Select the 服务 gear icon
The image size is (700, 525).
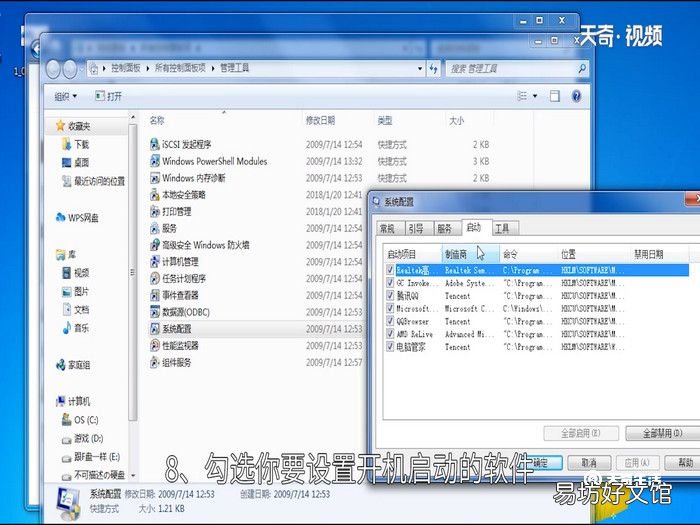(154, 228)
